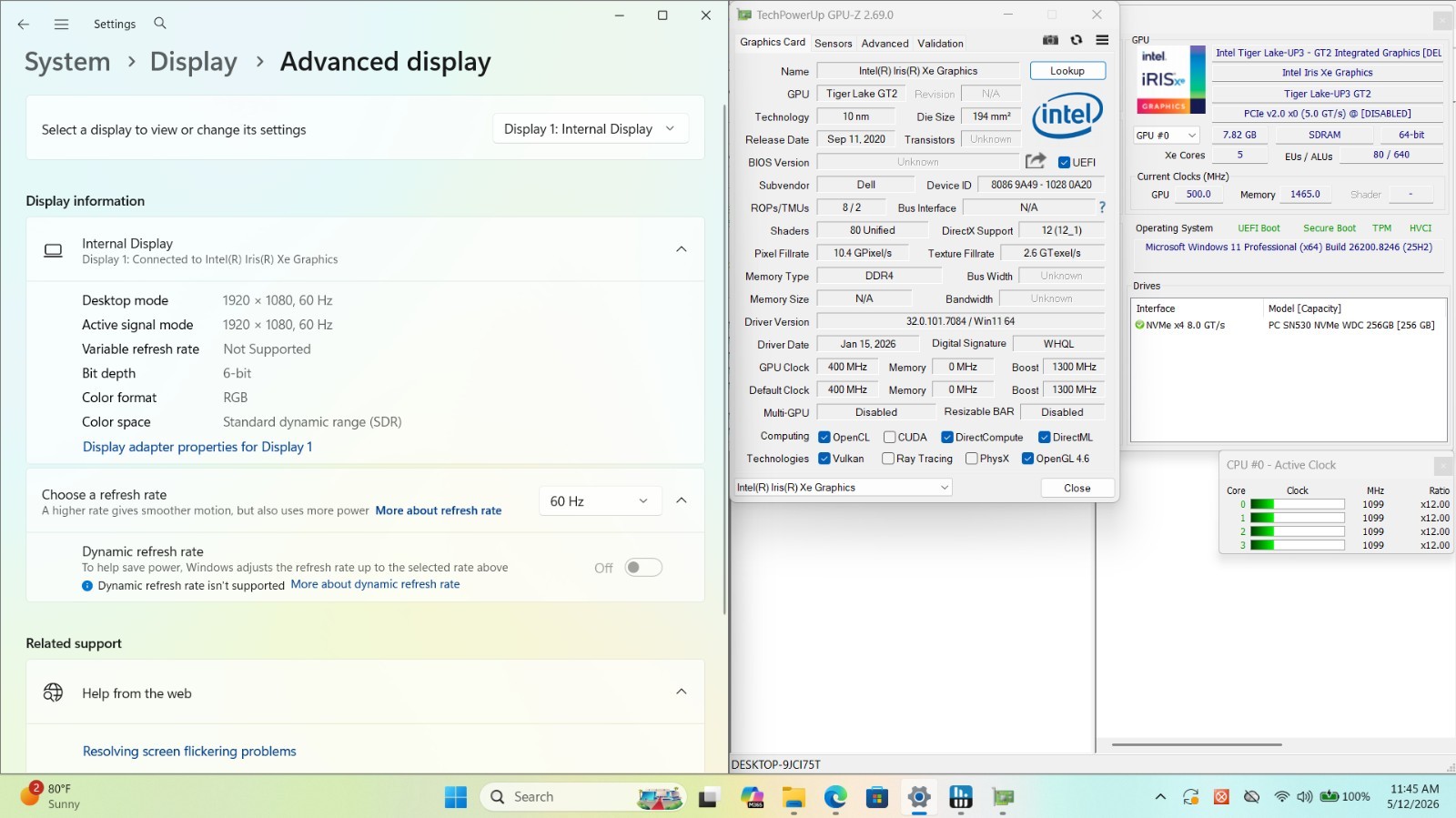The image size is (1456, 818).
Task: Click the GPU-Z refresh icon
Action: (x=1077, y=40)
